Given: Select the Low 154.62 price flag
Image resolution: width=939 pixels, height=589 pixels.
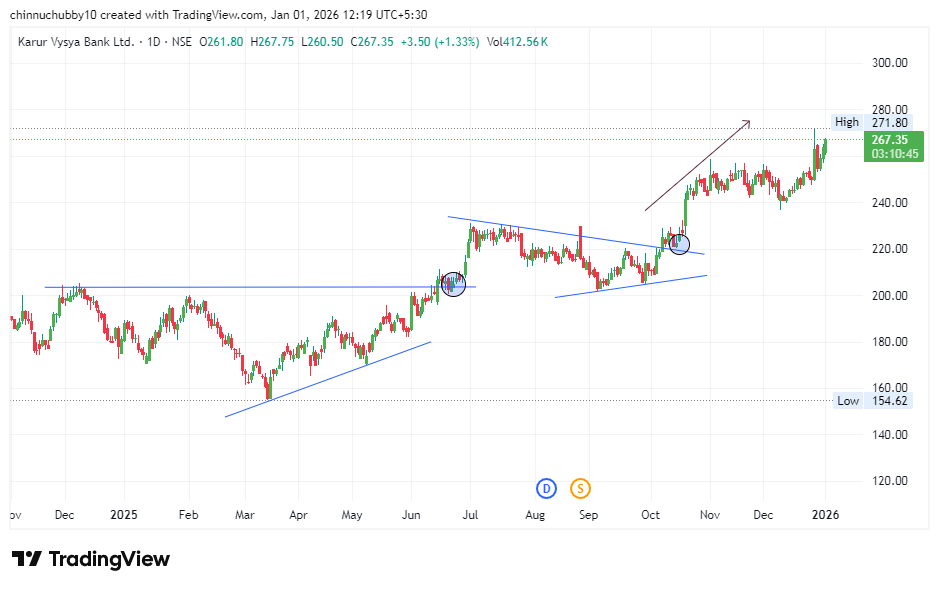Looking at the screenshot, I should tap(870, 400).
